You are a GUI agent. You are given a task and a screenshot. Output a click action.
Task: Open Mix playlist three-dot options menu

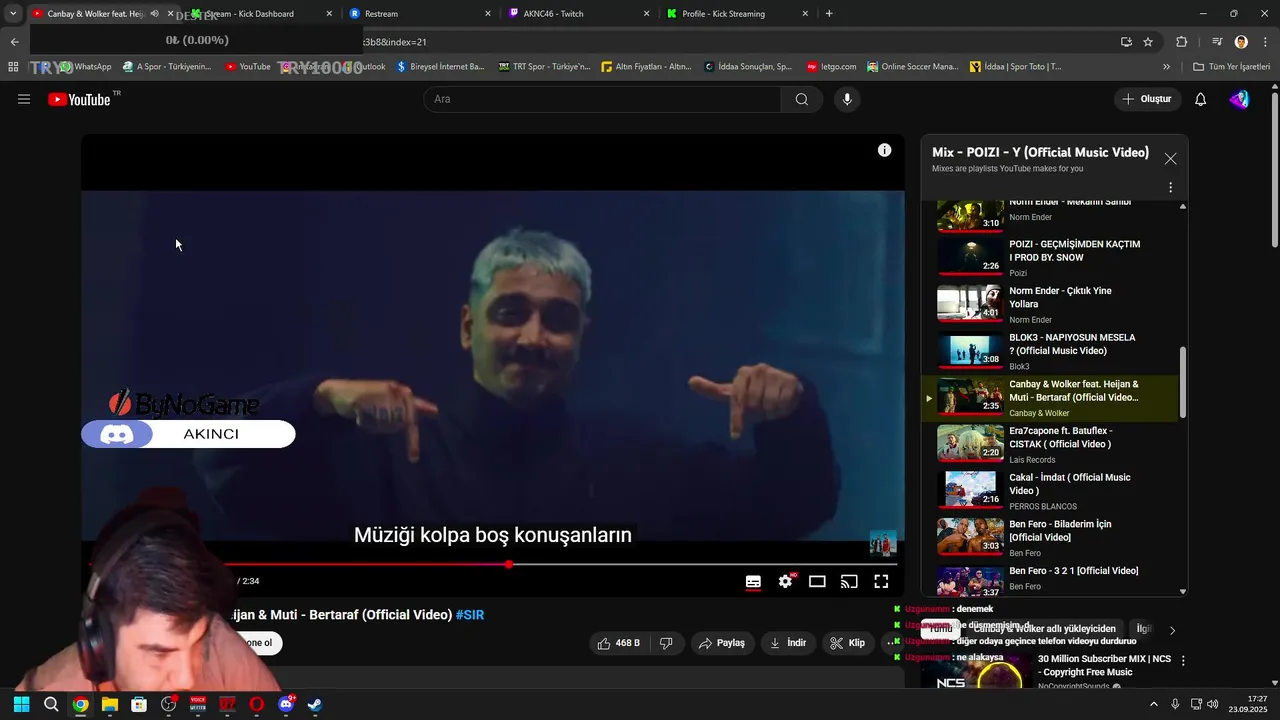[1170, 187]
